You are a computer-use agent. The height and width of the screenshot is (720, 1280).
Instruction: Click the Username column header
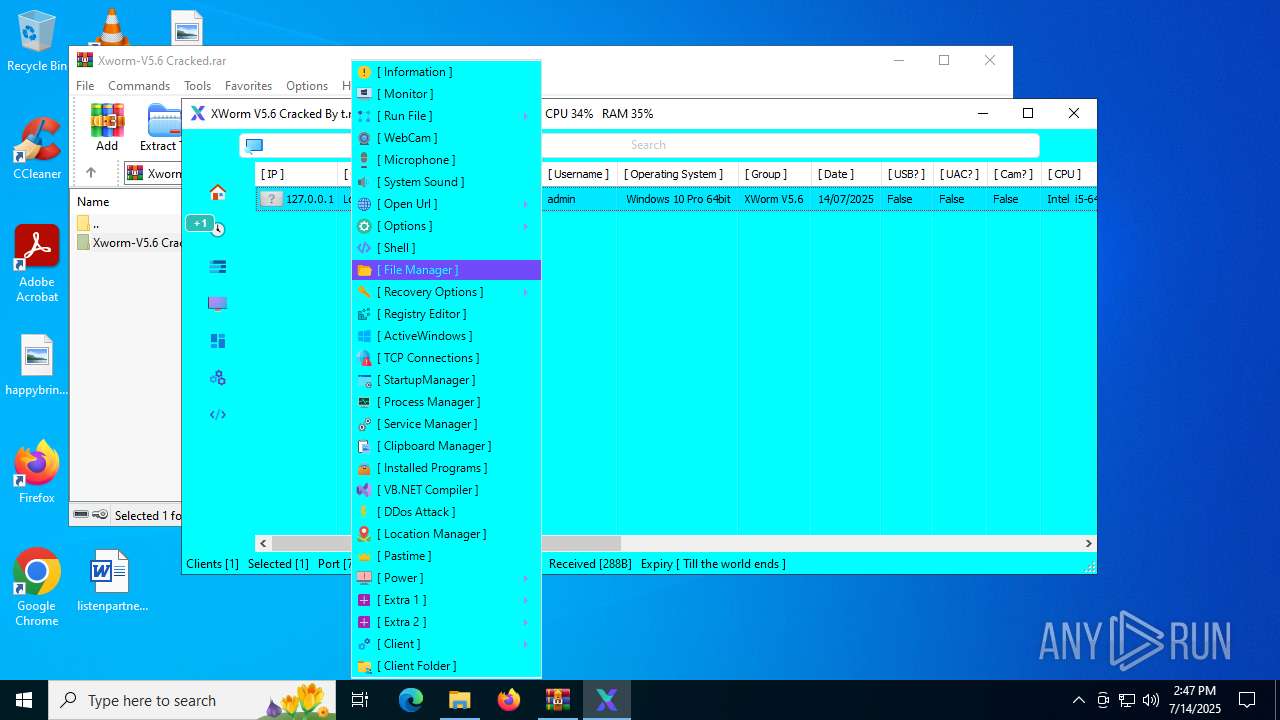(x=578, y=174)
